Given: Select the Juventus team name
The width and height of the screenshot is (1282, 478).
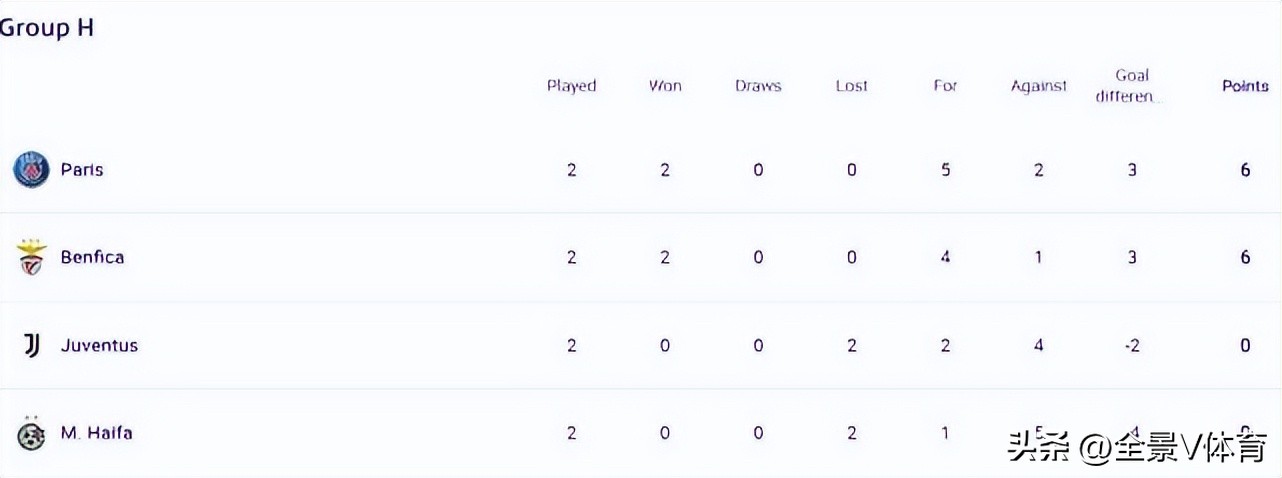Looking at the screenshot, I should 99,345.
